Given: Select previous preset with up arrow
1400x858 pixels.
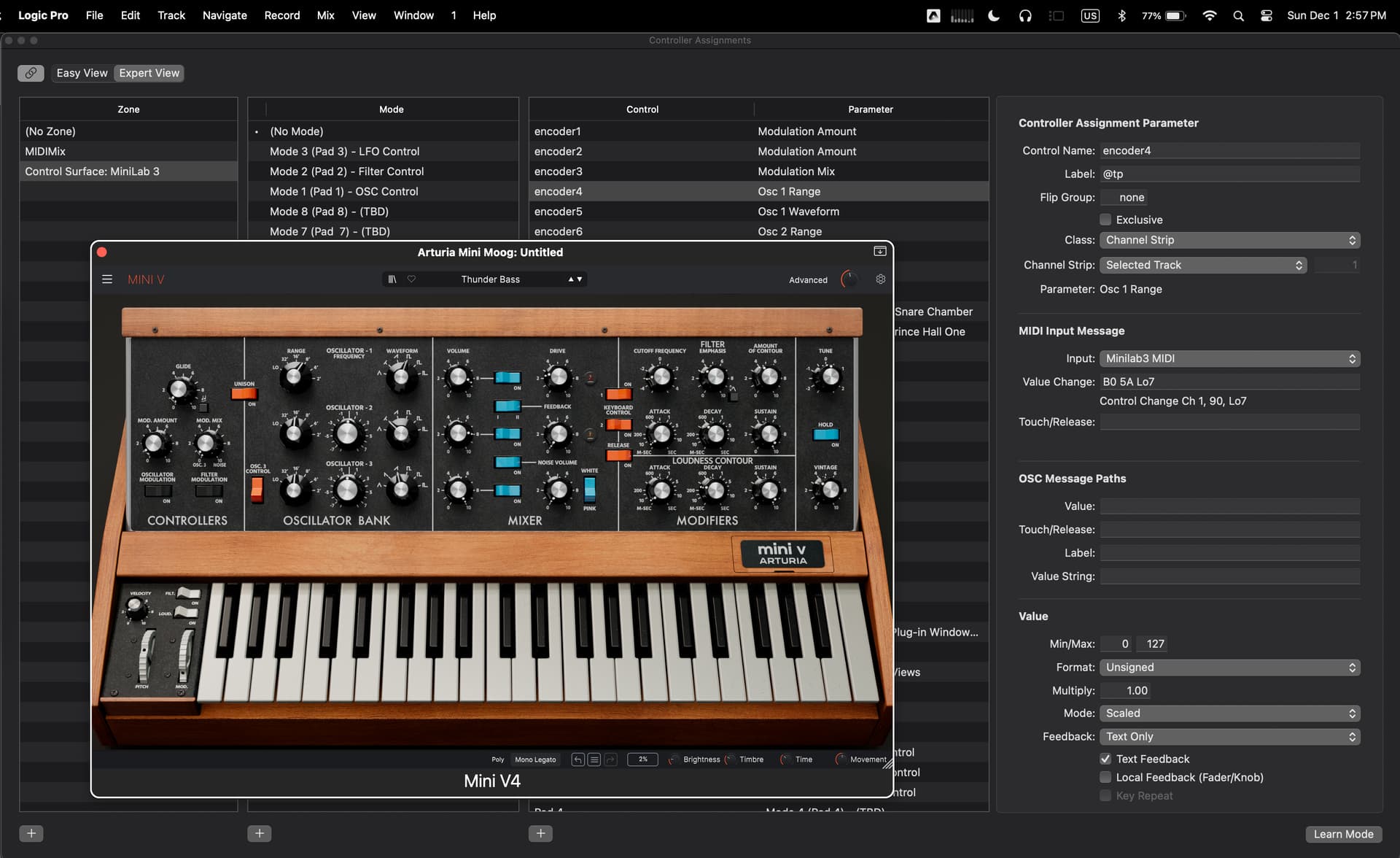Looking at the screenshot, I should pyautogui.click(x=571, y=279).
